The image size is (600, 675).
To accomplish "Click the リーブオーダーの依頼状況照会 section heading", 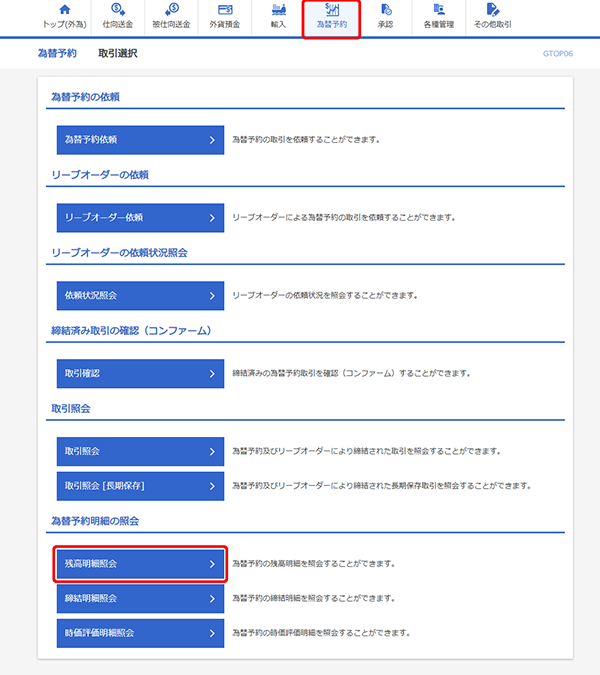I will (x=119, y=253).
